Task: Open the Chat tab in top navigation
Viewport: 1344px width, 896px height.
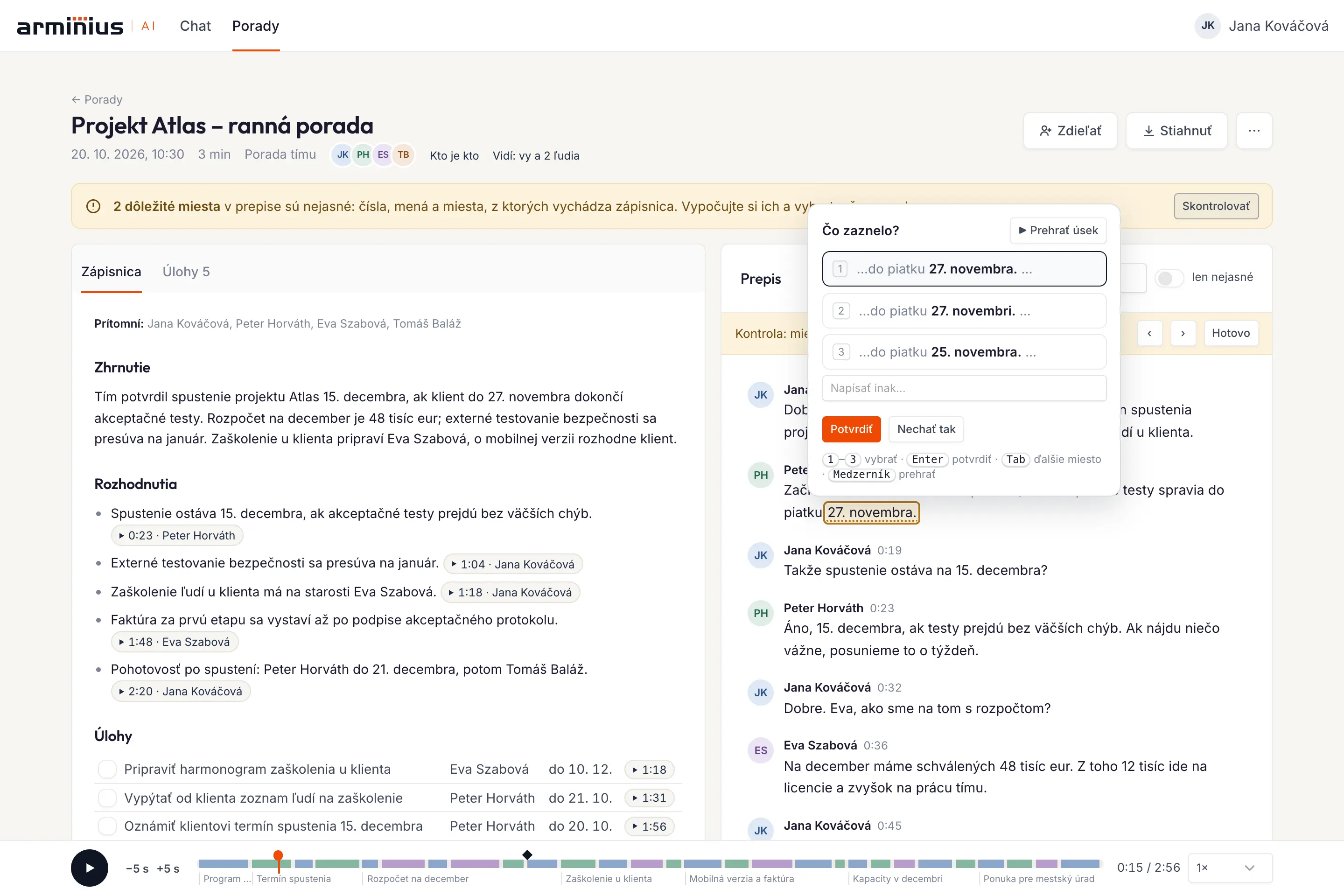Action: tap(195, 26)
